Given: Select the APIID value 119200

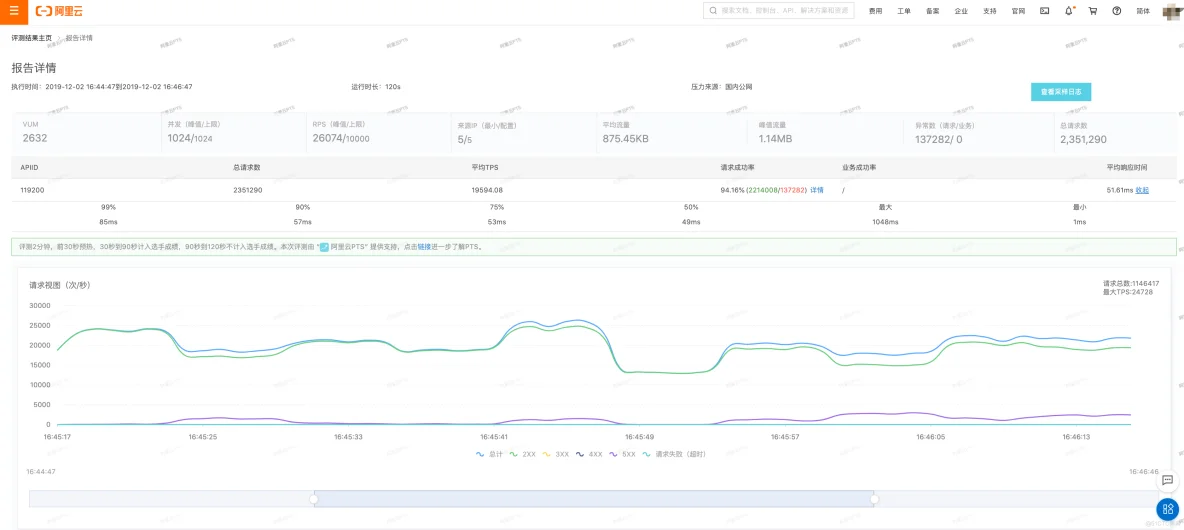Looking at the screenshot, I should pos(32,190).
